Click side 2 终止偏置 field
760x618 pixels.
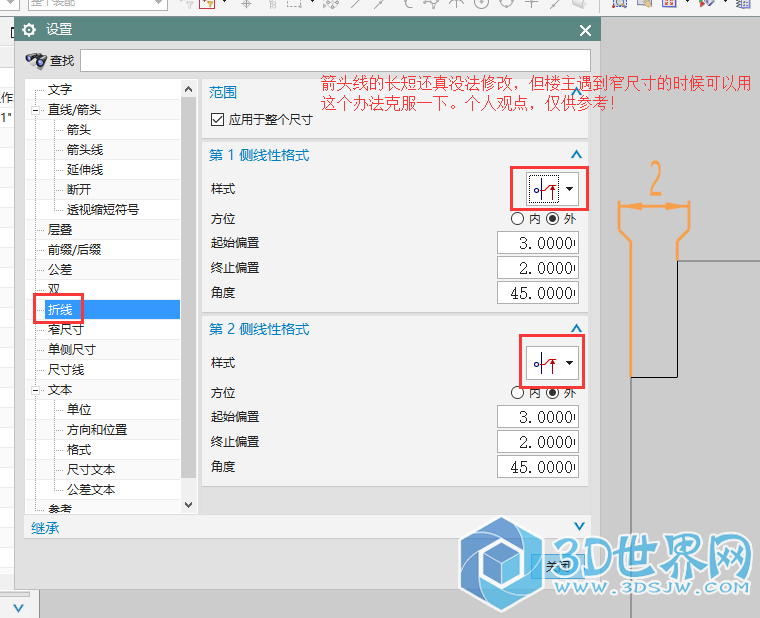coord(538,442)
